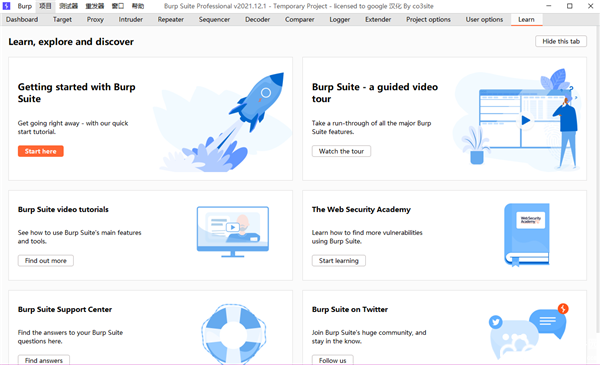Open the 项目 menu
This screenshot has width=600, height=365.
click(45, 6)
